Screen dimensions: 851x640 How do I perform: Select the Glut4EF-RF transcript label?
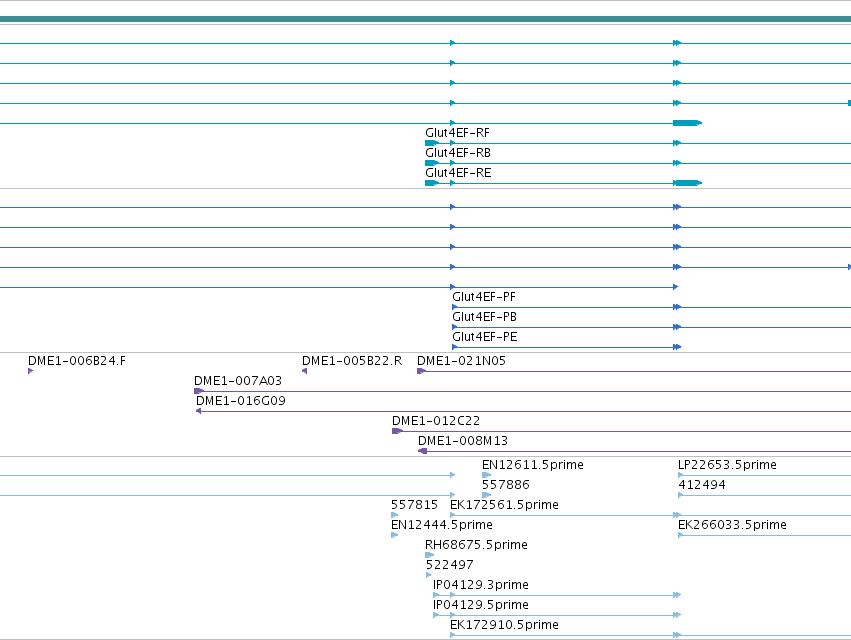(457, 133)
